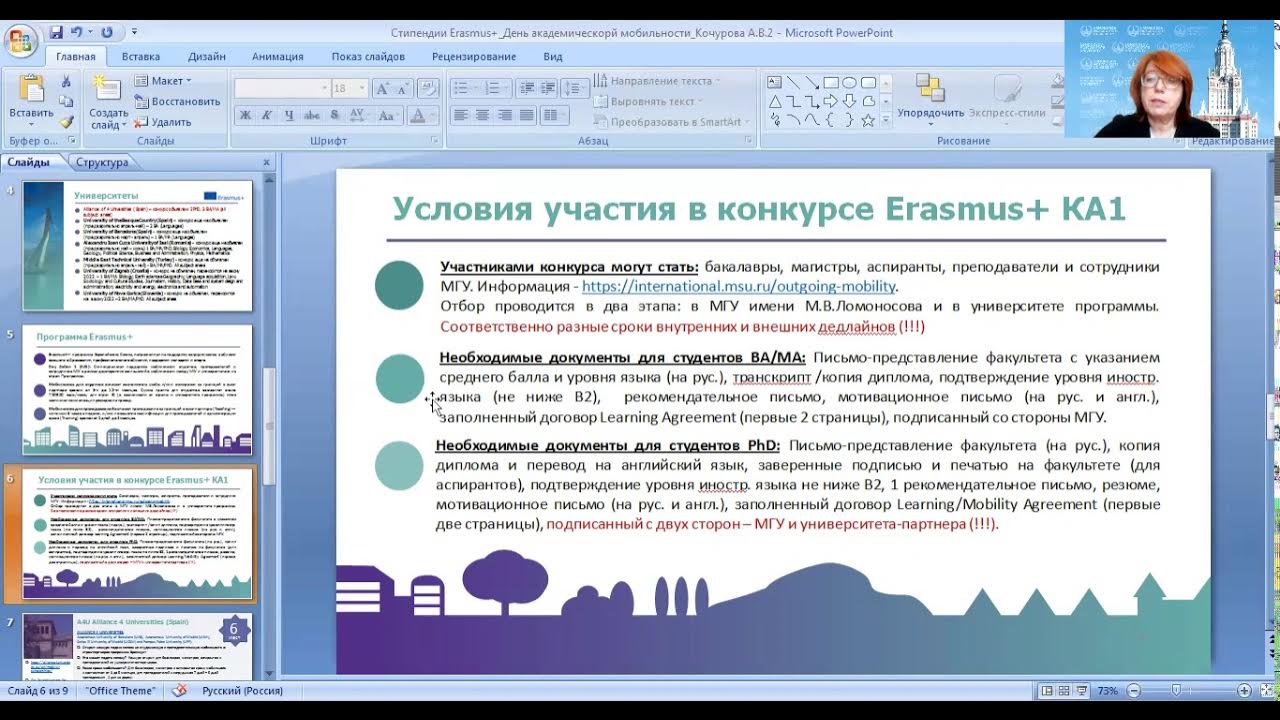Delete the slide using Удалить
The image size is (1280, 720).
(x=163, y=122)
